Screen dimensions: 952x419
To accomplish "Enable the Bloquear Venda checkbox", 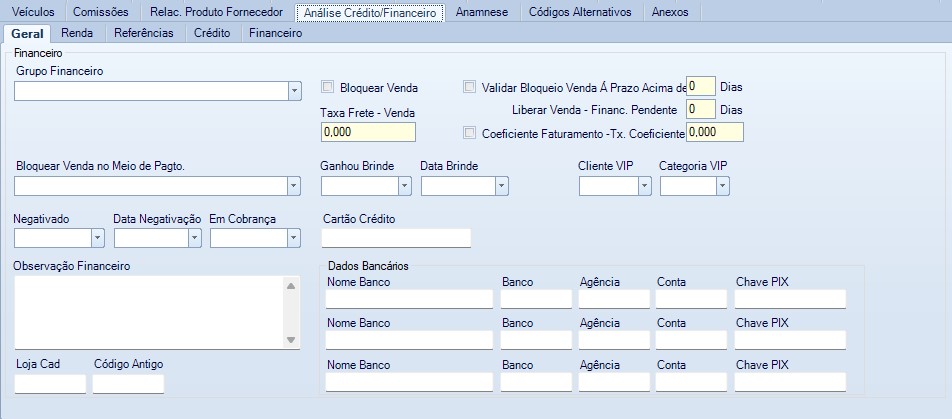I will [x=327, y=87].
